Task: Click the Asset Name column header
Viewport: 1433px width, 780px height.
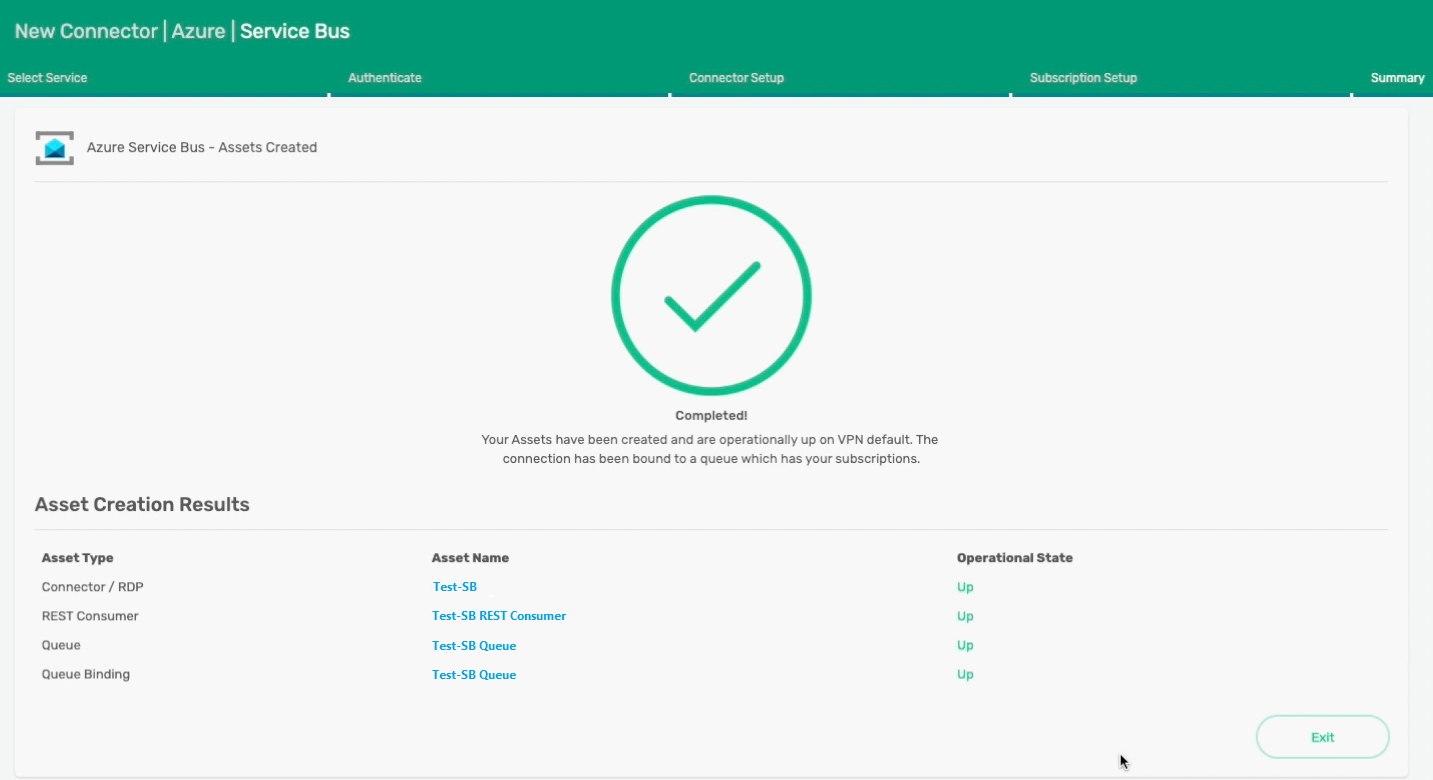Action: [x=470, y=558]
